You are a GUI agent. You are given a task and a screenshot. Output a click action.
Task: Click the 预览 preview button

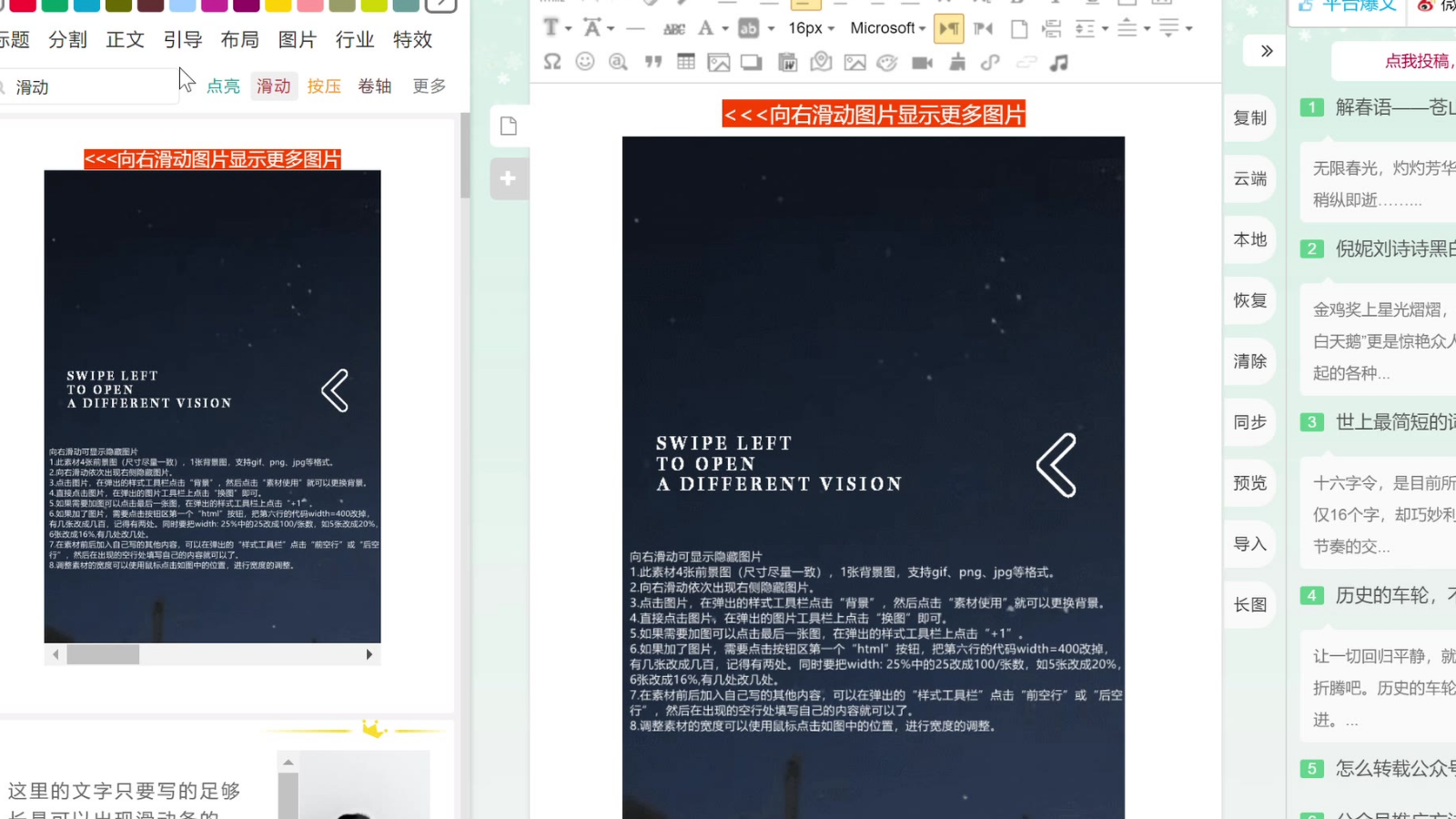click(1249, 483)
